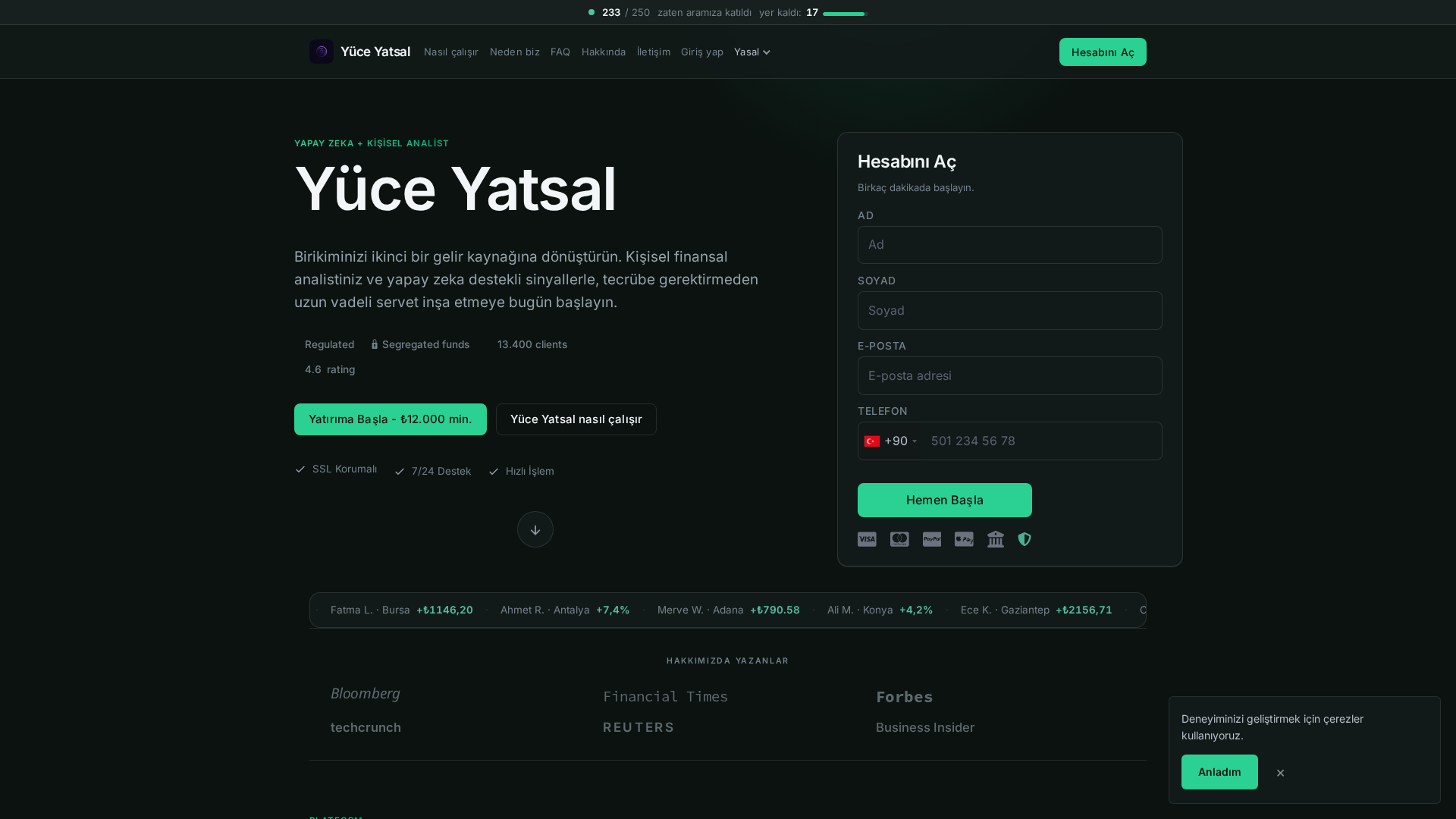1456x819 pixels.
Task: Click the Visa payment icon
Action: pos(867,539)
